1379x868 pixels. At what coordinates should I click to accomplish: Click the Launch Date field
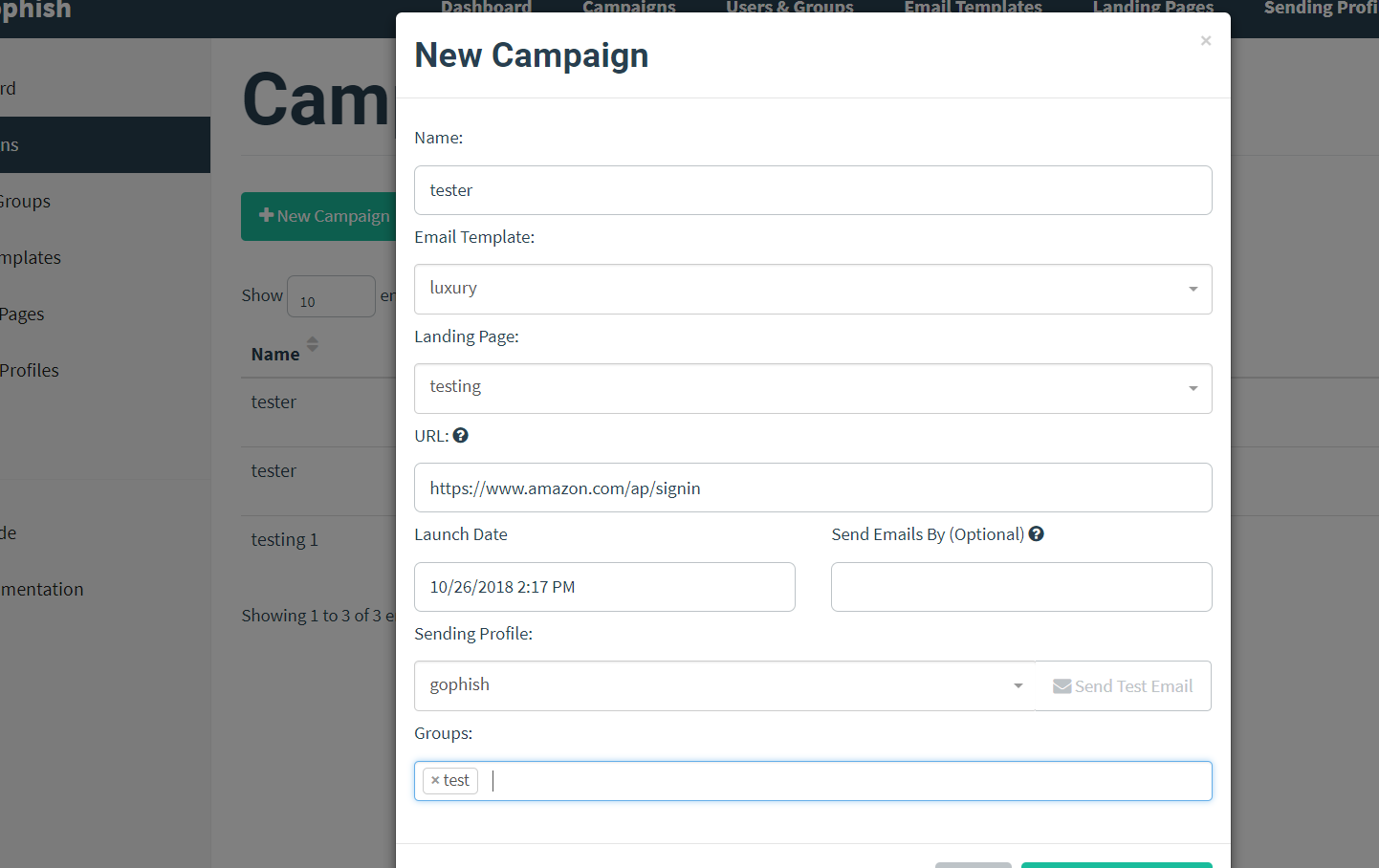(604, 586)
